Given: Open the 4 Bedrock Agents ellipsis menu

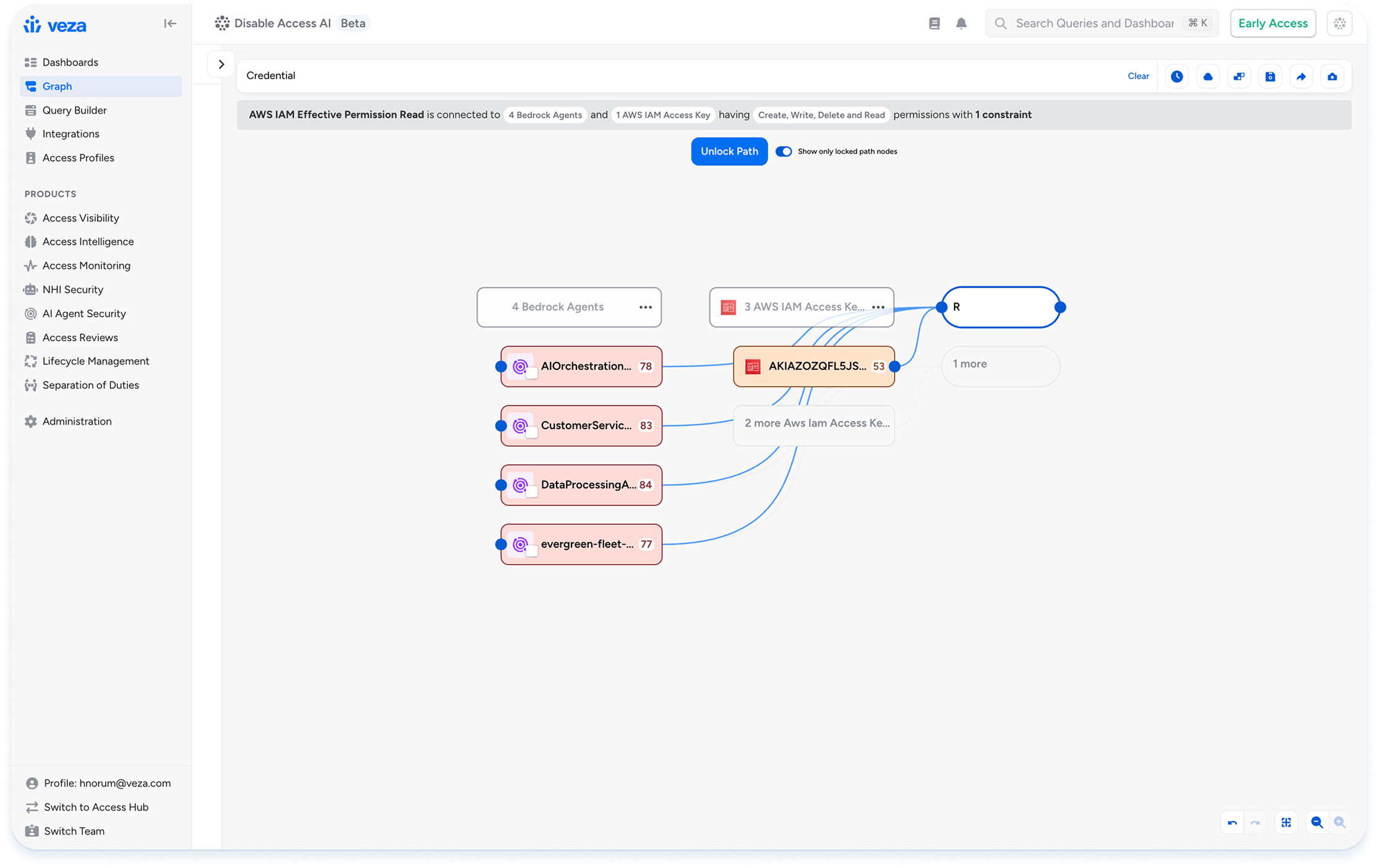Looking at the screenshot, I should click(x=645, y=307).
